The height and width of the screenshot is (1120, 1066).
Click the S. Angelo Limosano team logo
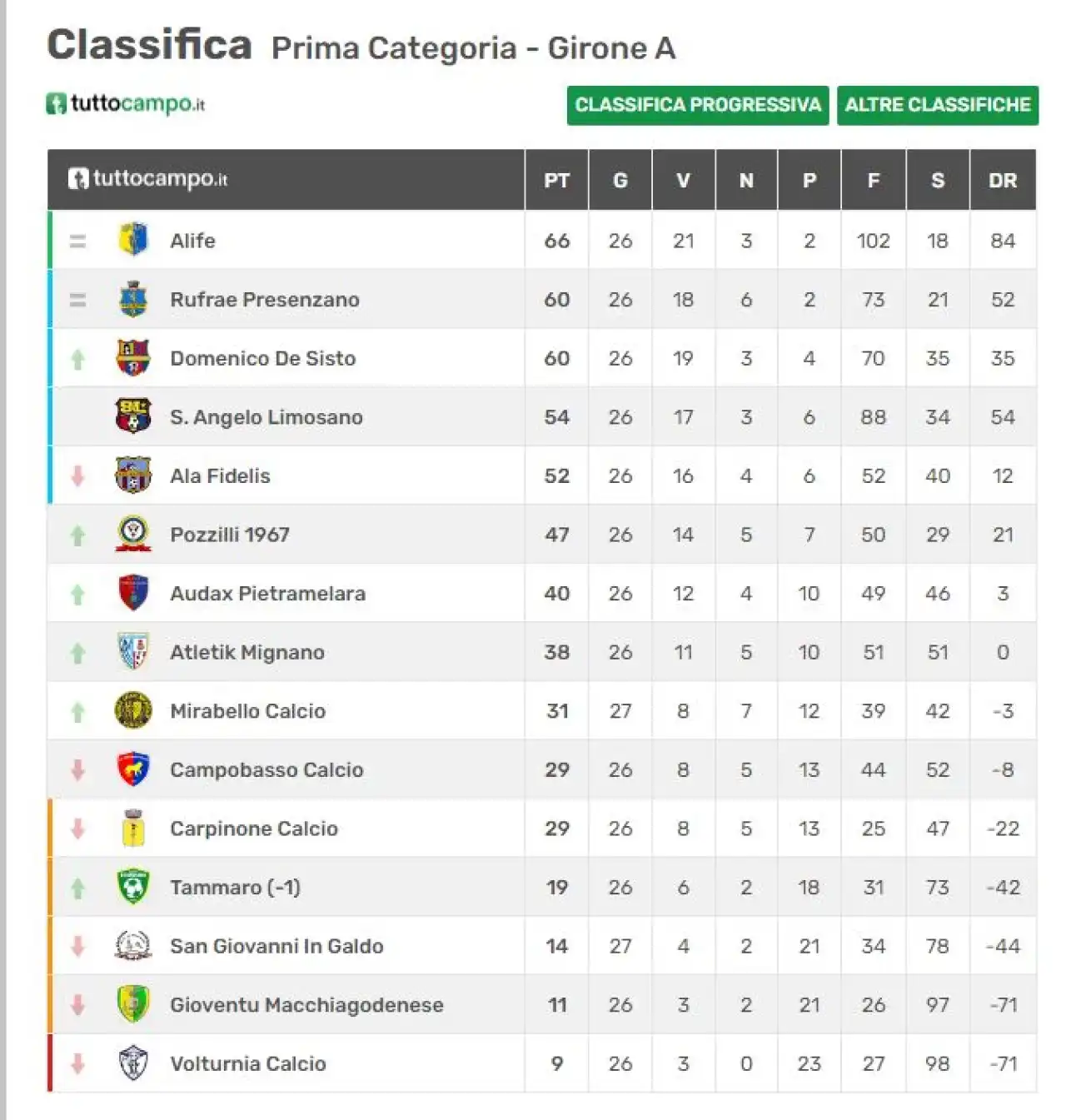(133, 416)
